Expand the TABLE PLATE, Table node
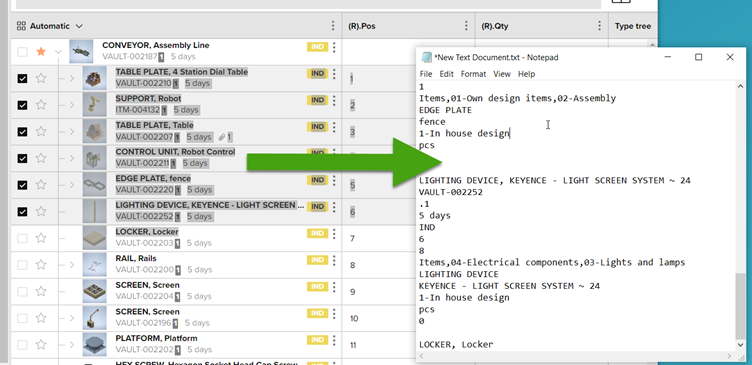 point(72,131)
